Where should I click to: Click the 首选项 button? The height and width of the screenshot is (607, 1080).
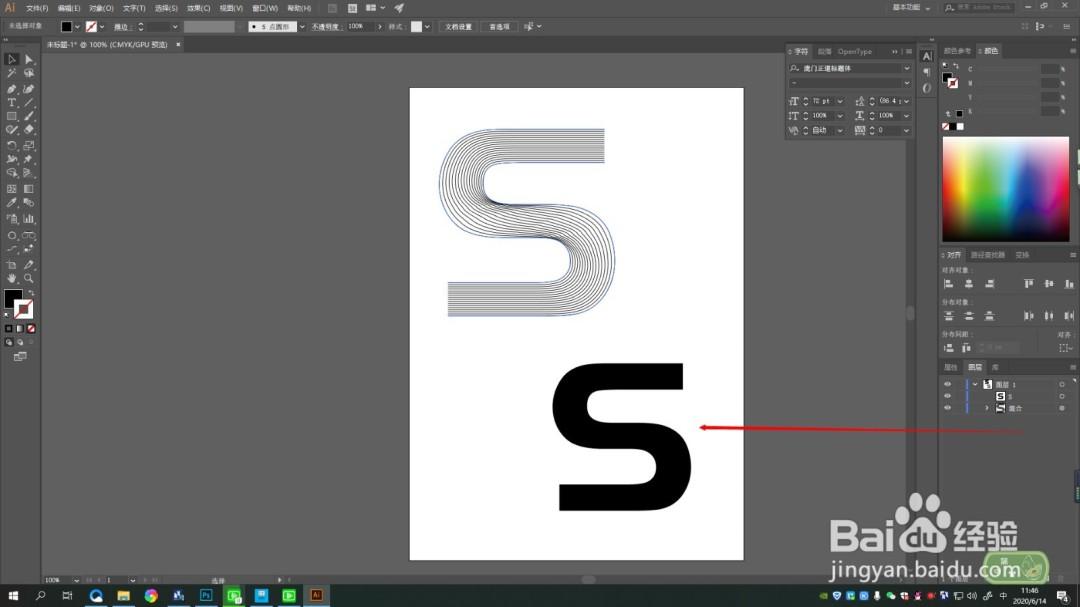(x=499, y=27)
